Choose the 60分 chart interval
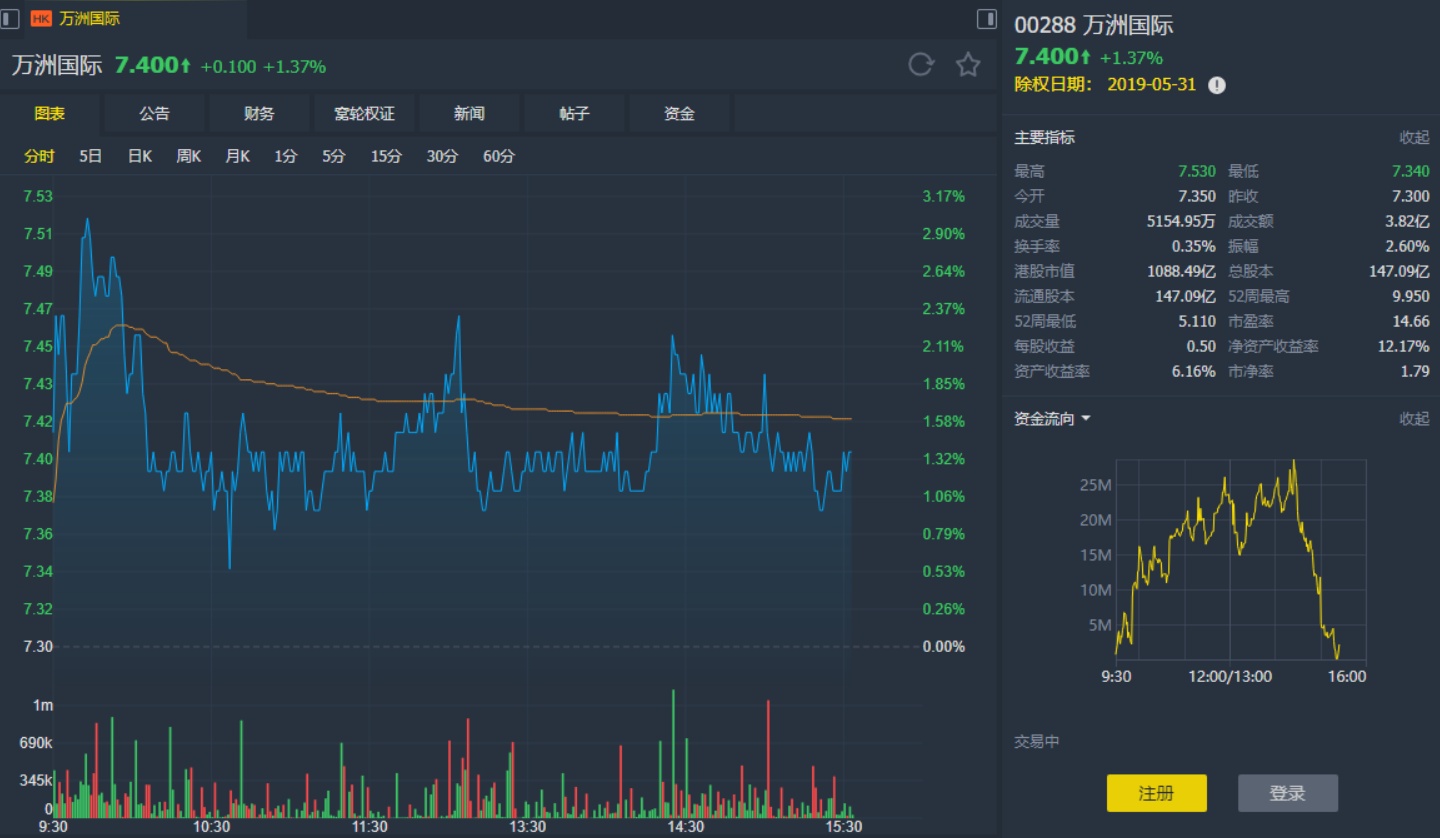Screen dimensions: 1440x838 pos(499,156)
